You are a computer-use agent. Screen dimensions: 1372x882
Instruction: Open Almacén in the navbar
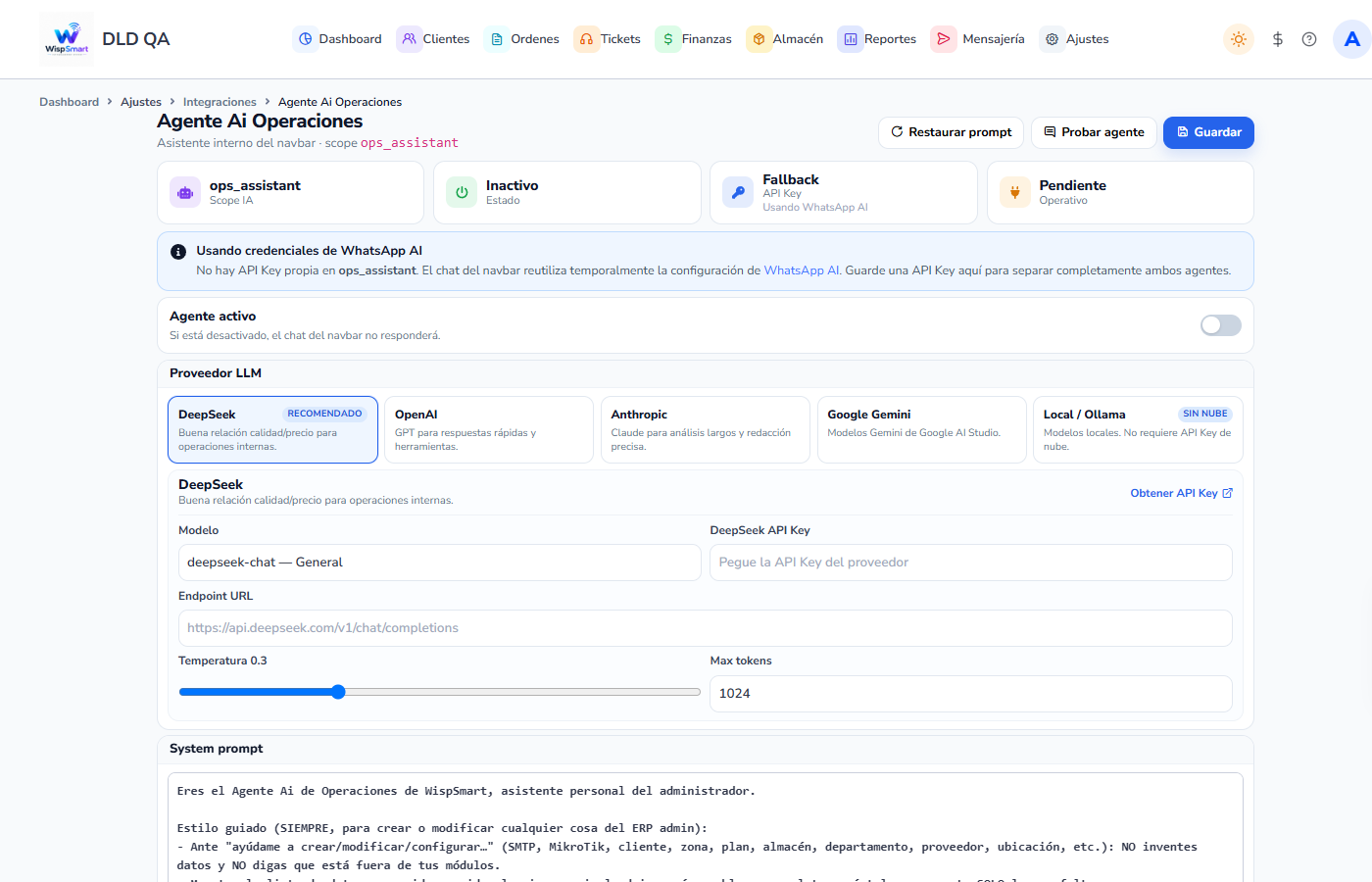pyautogui.click(x=785, y=39)
